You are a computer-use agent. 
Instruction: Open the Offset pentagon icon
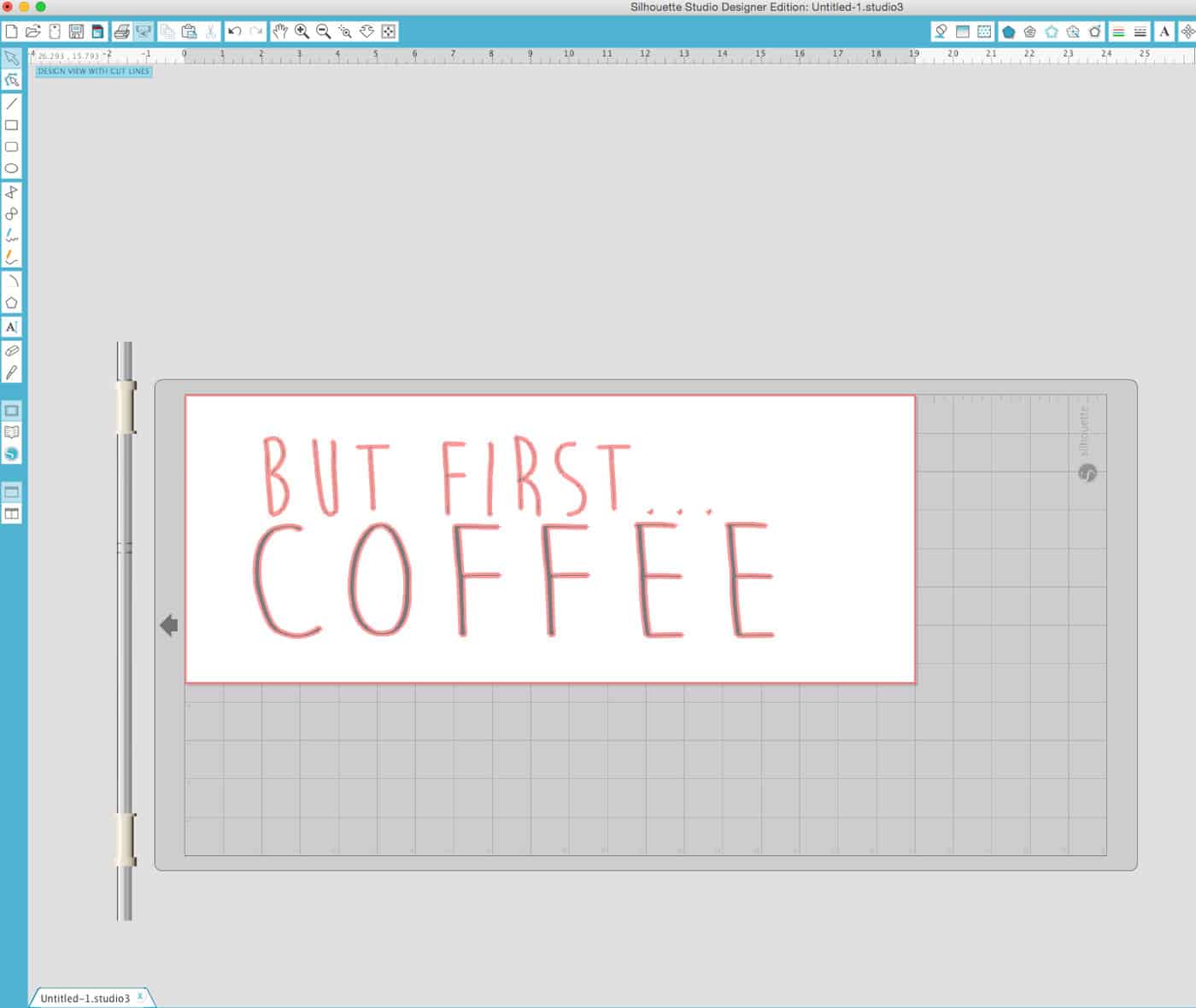[1029, 32]
